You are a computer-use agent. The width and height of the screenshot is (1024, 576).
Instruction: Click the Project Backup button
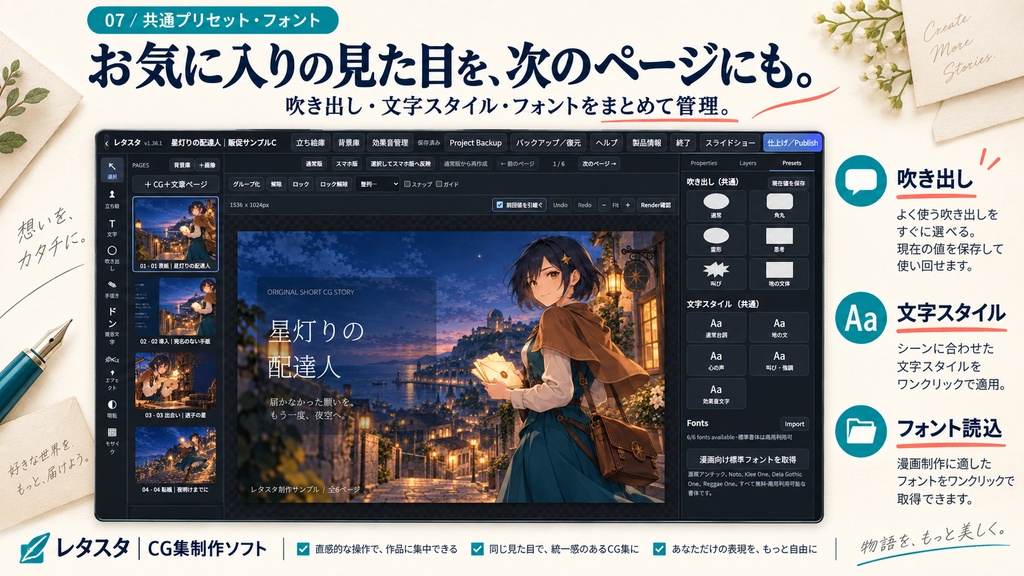pos(475,143)
